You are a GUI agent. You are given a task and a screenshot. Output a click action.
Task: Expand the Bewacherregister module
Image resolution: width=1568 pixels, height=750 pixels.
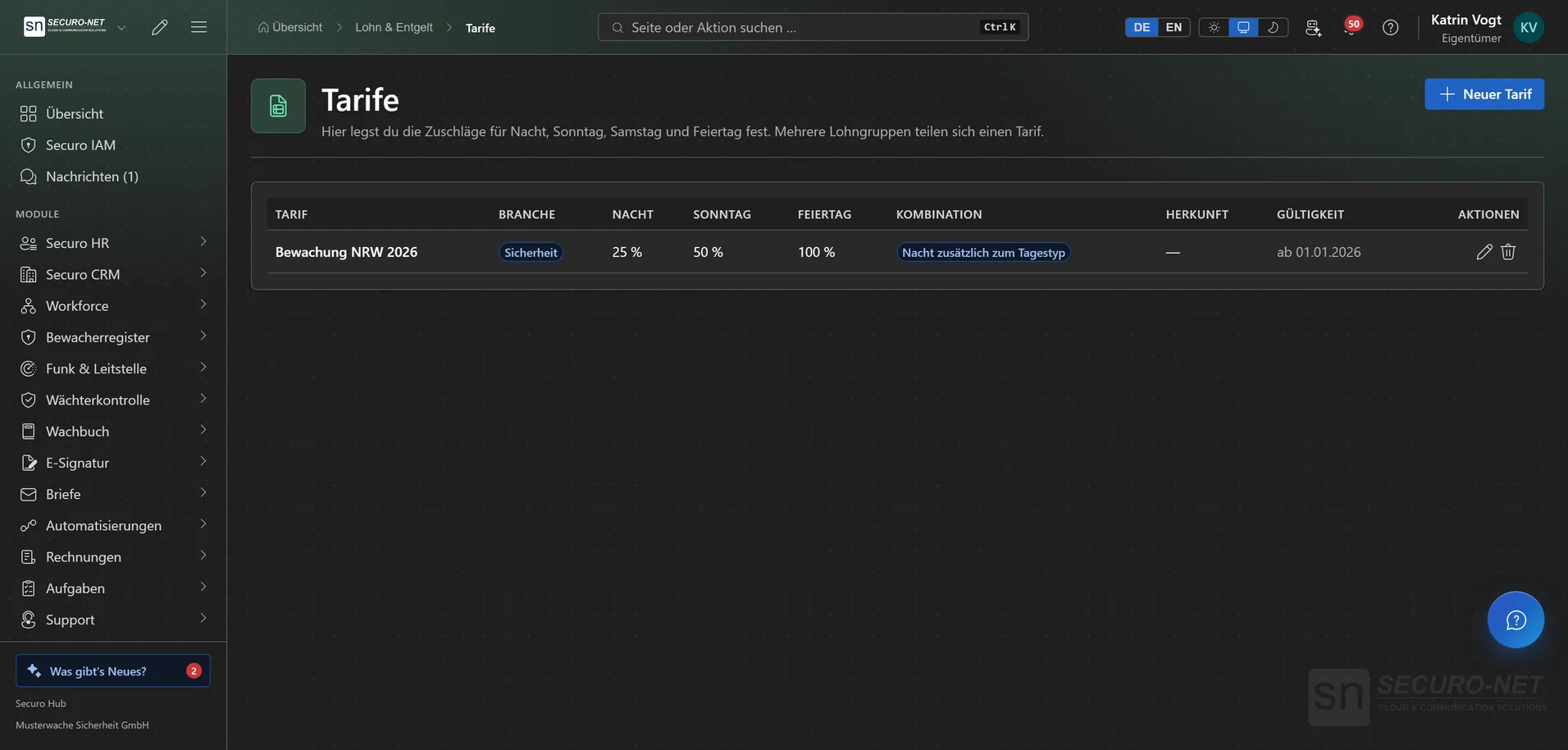(x=113, y=337)
